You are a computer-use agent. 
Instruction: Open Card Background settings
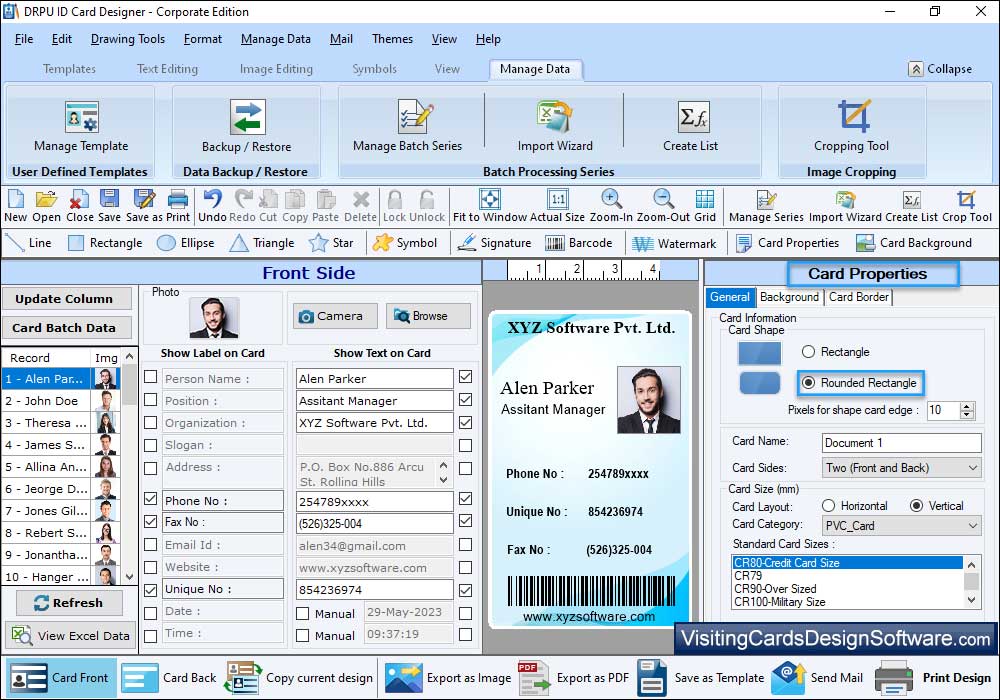tap(914, 243)
